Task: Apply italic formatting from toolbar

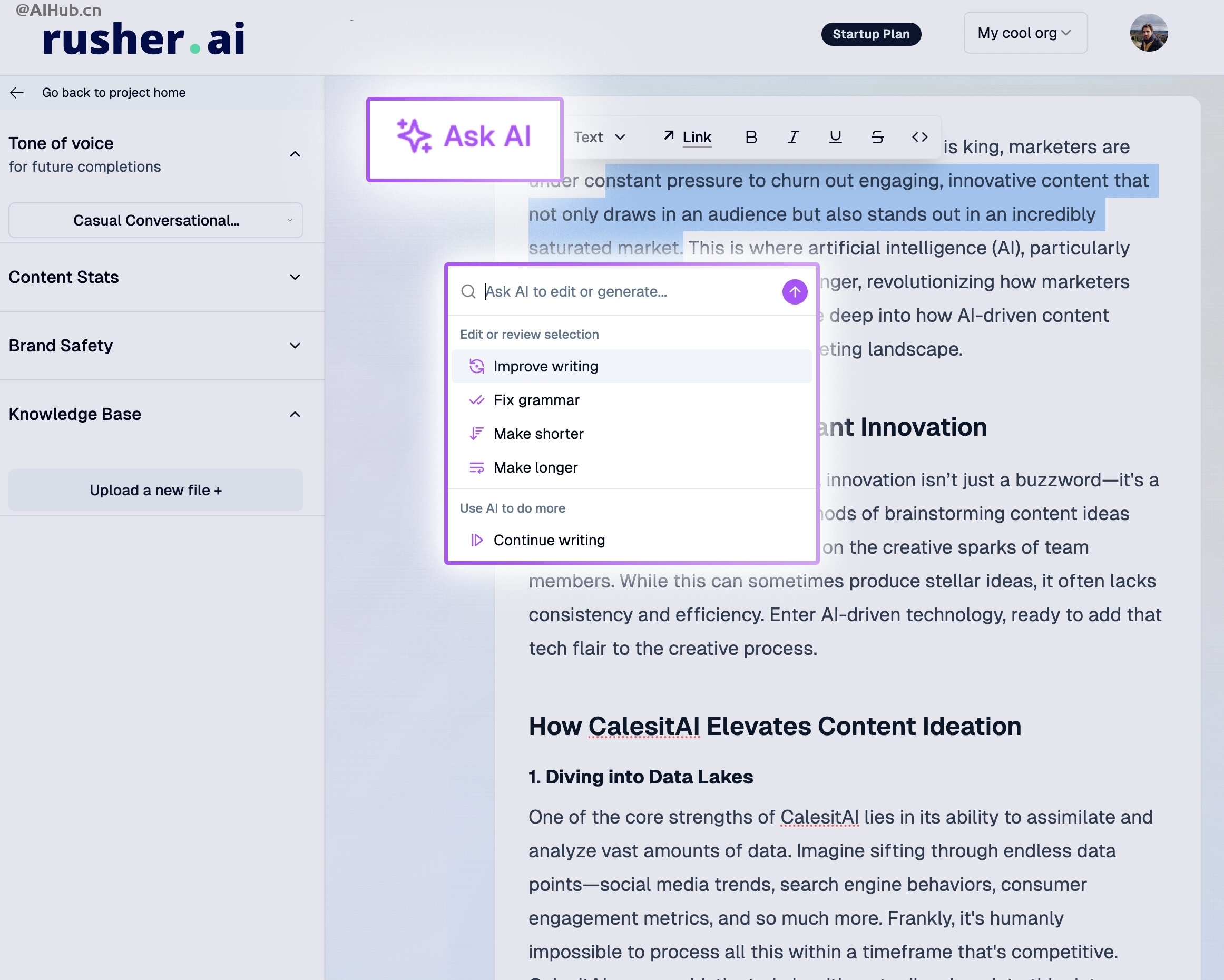Action: coord(793,137)
